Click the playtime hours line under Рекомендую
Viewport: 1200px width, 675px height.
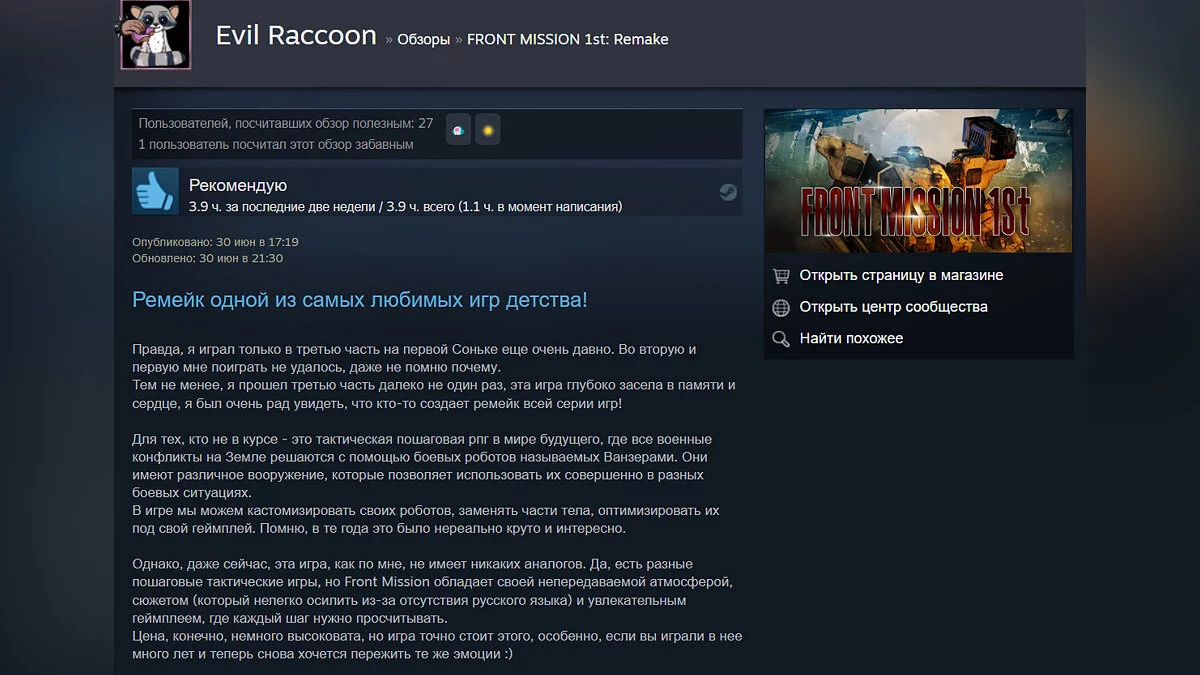coord(405,207)
